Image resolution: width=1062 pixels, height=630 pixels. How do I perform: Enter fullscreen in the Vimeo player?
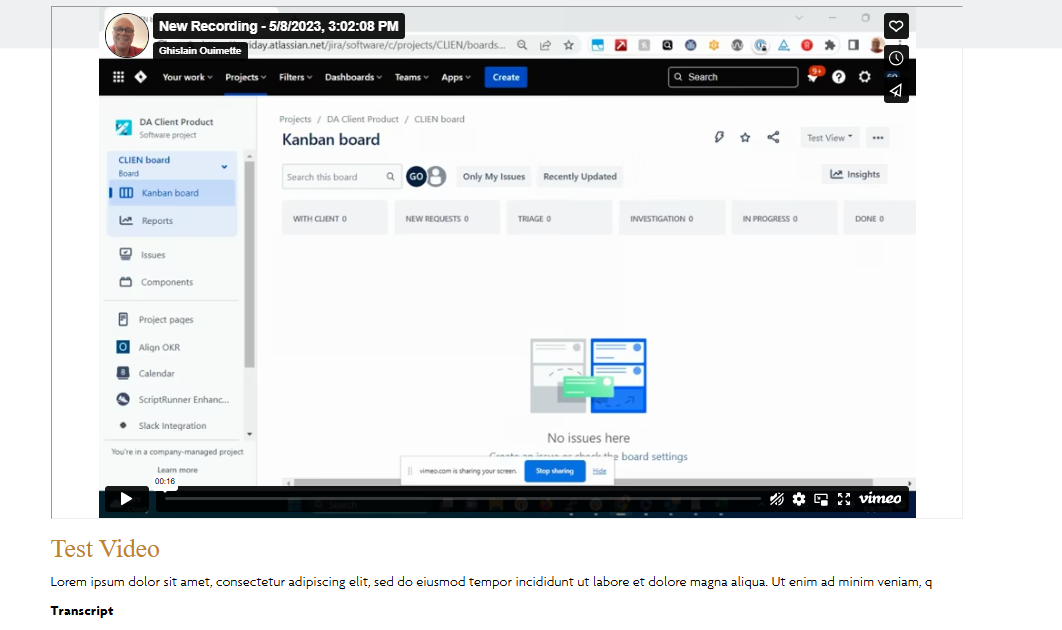pos(844,499)
